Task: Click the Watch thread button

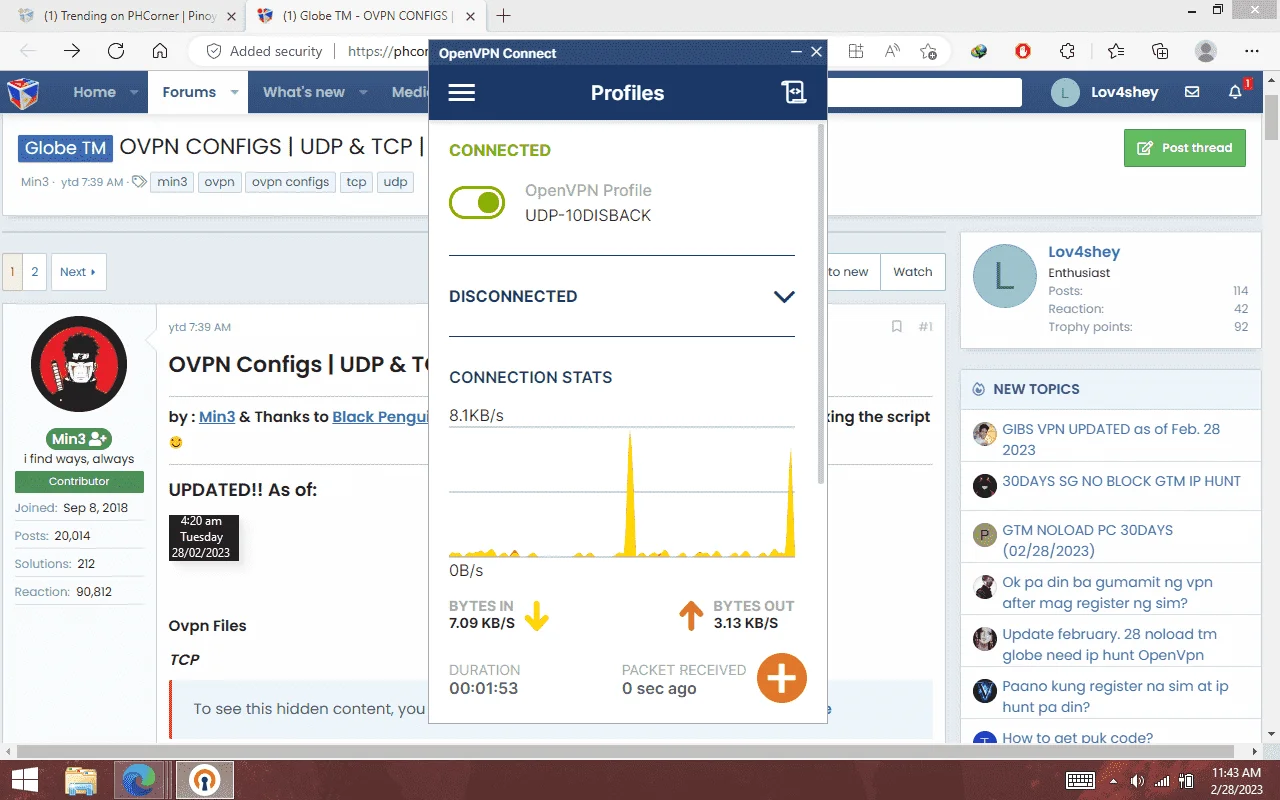Action: point(912,272)
